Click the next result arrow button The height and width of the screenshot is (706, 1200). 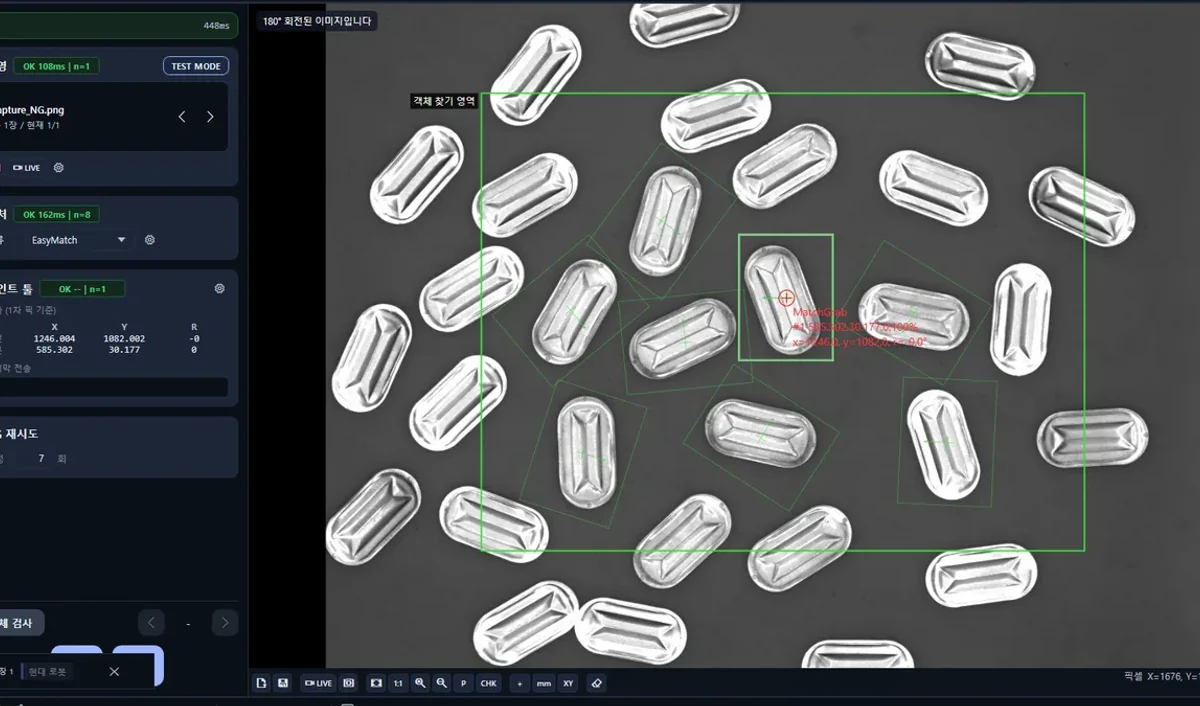(x=225, y=623)
